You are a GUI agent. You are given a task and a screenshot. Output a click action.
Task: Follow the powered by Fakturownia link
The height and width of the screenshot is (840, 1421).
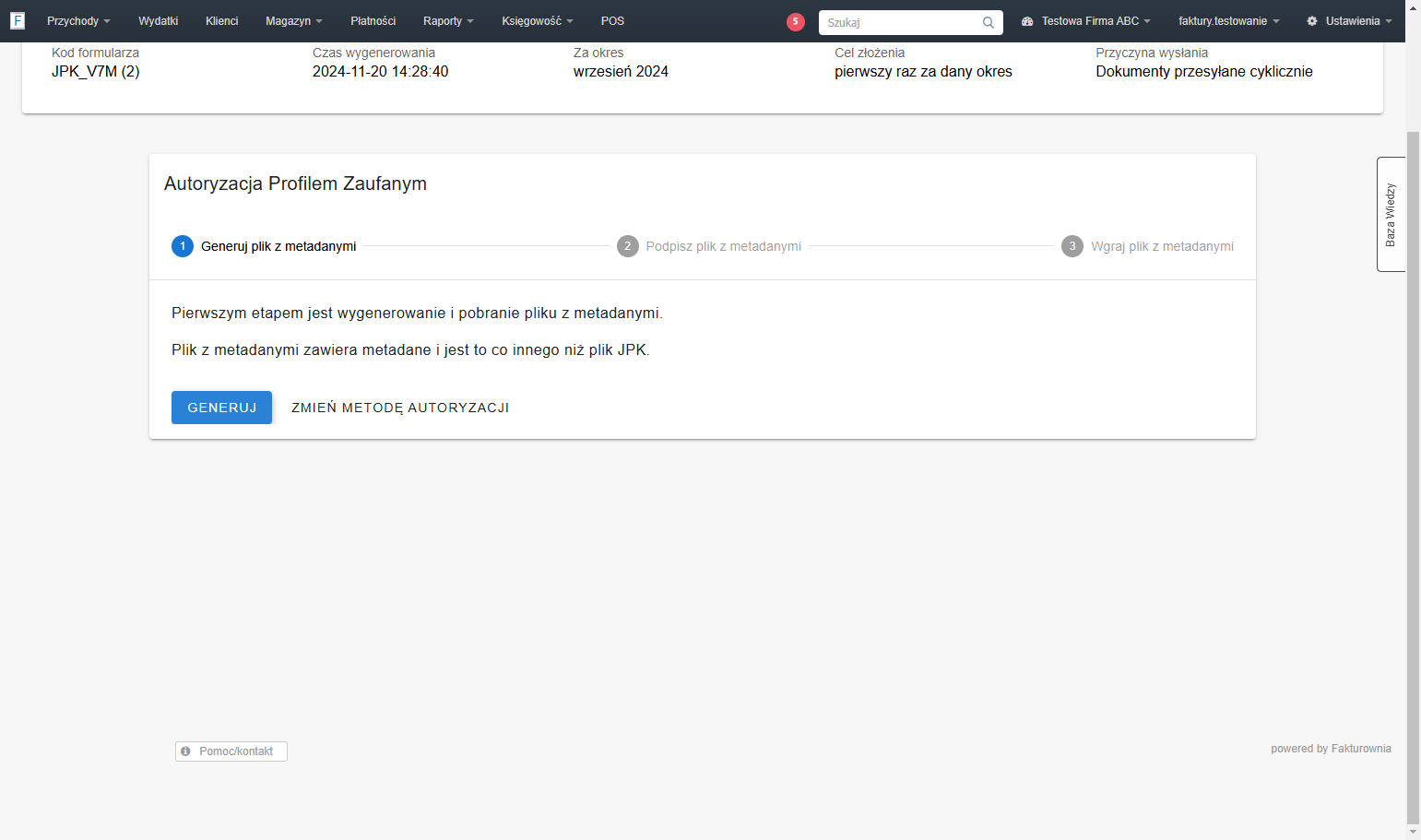(x=1331, y=749)
